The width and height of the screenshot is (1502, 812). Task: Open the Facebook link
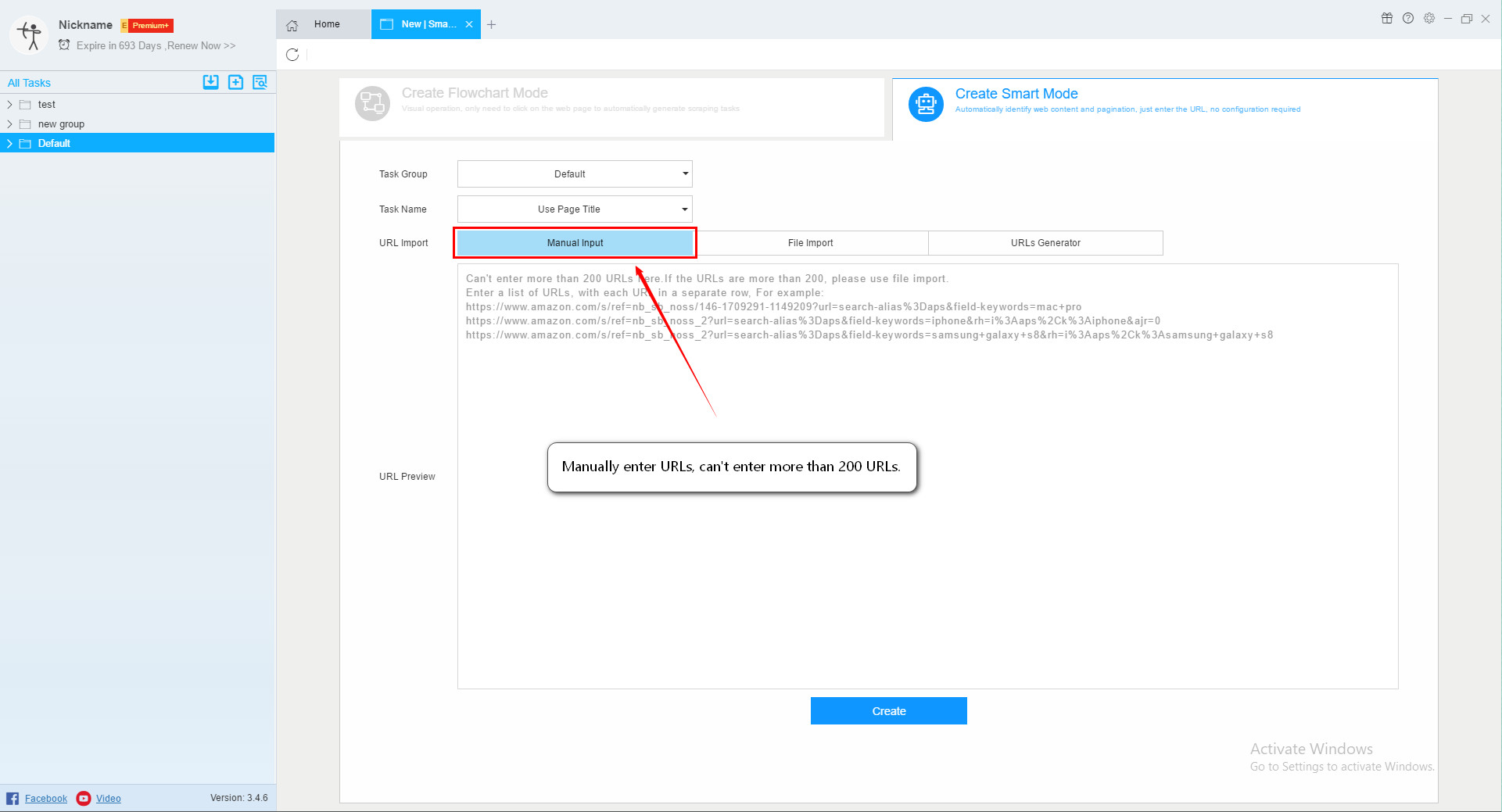click(x=46, y=799)
